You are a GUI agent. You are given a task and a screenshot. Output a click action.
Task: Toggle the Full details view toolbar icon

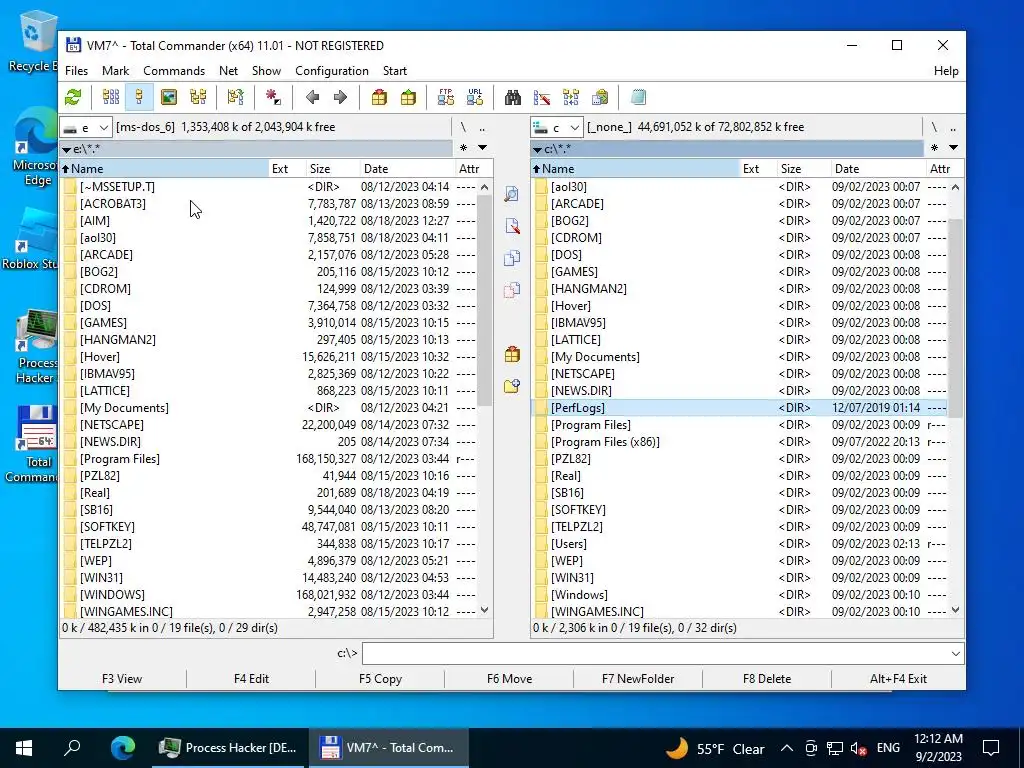(x=139, y=97)
